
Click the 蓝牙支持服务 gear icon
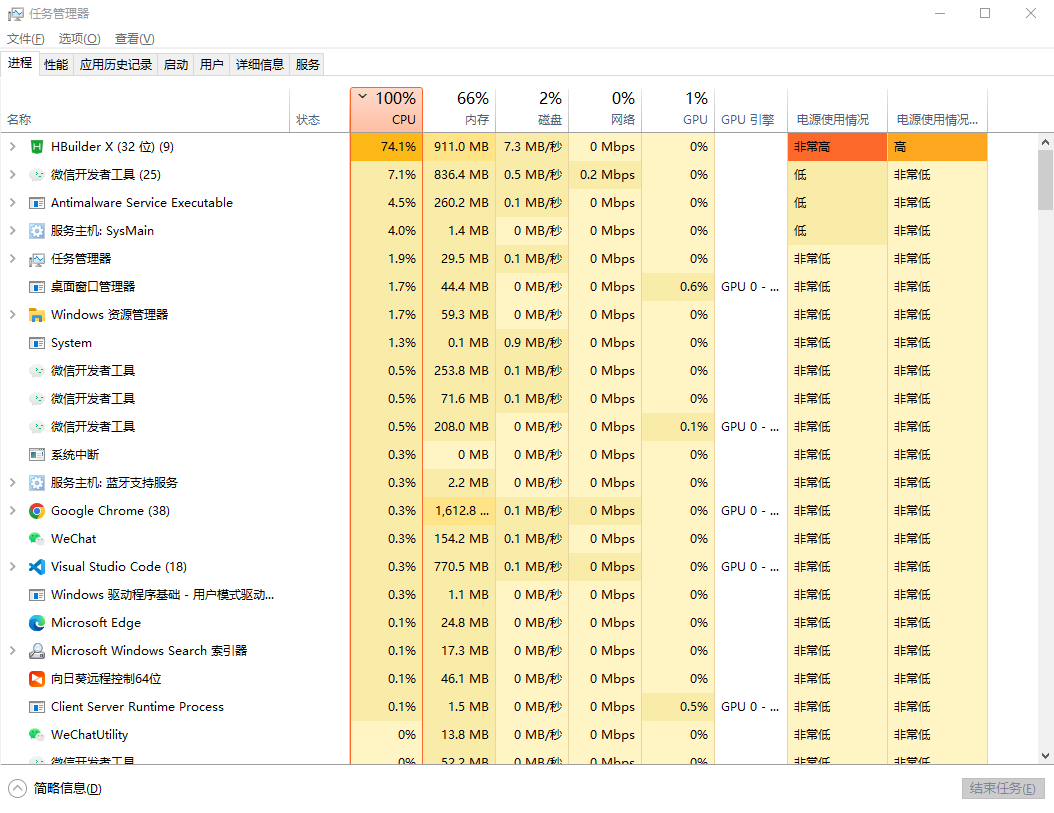[37, 483]
